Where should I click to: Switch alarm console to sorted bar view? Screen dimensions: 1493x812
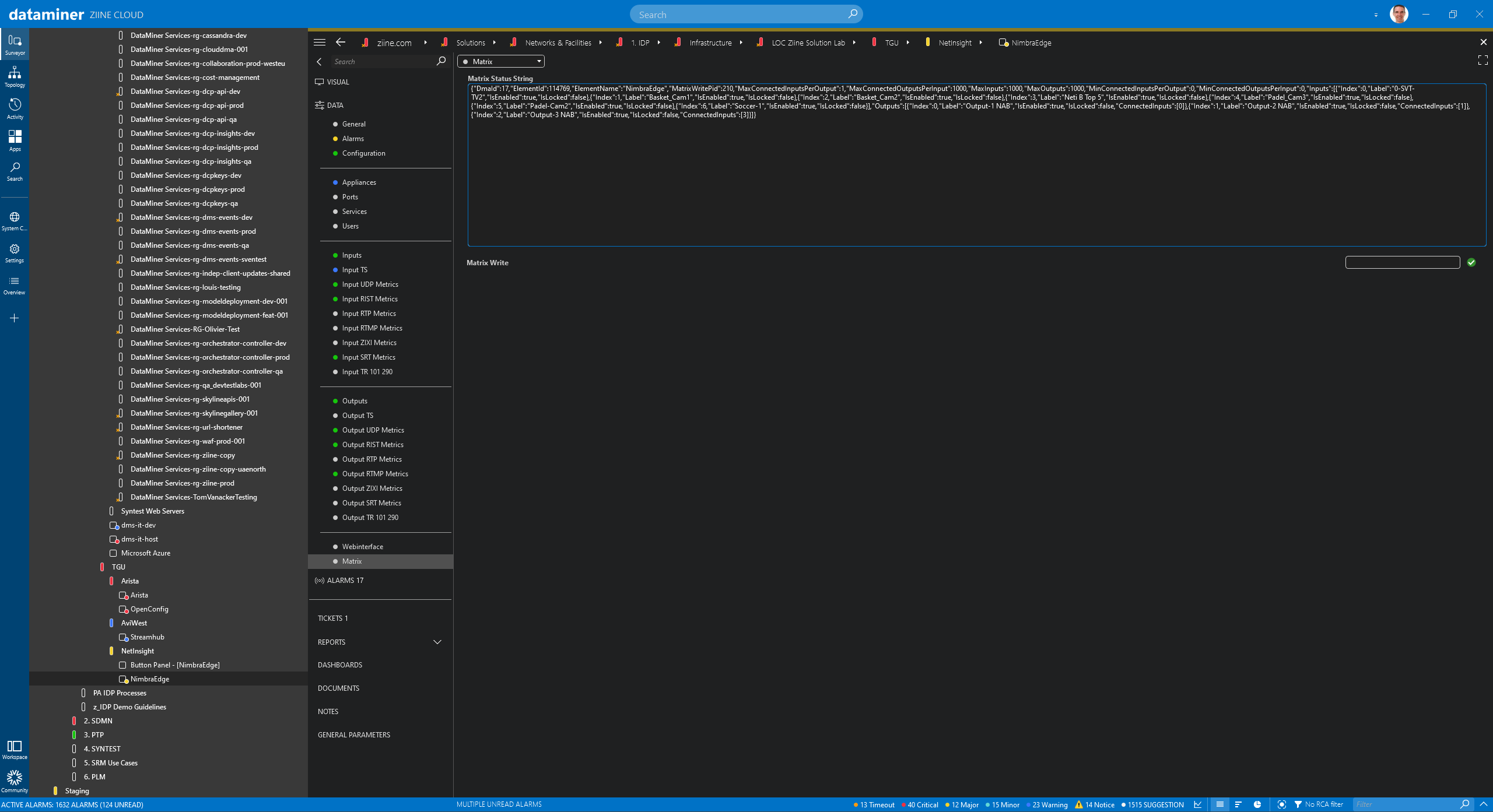pos(1238,804)
